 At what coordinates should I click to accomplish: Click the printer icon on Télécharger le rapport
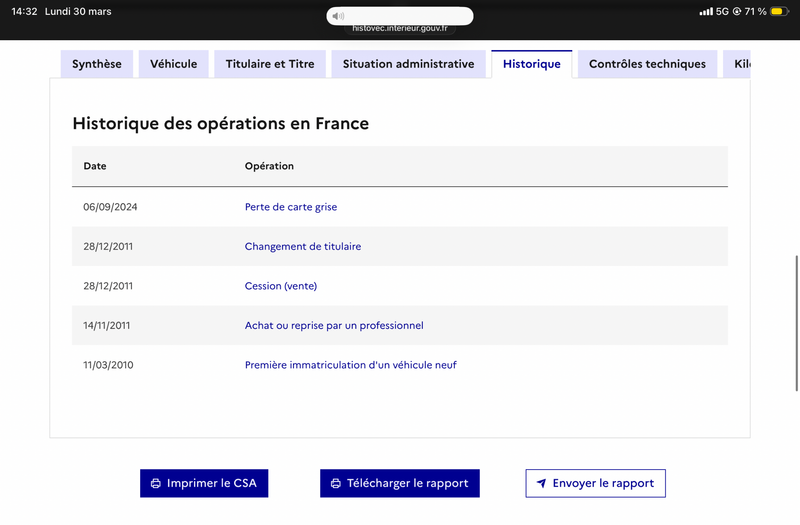(x=336, y=483)
